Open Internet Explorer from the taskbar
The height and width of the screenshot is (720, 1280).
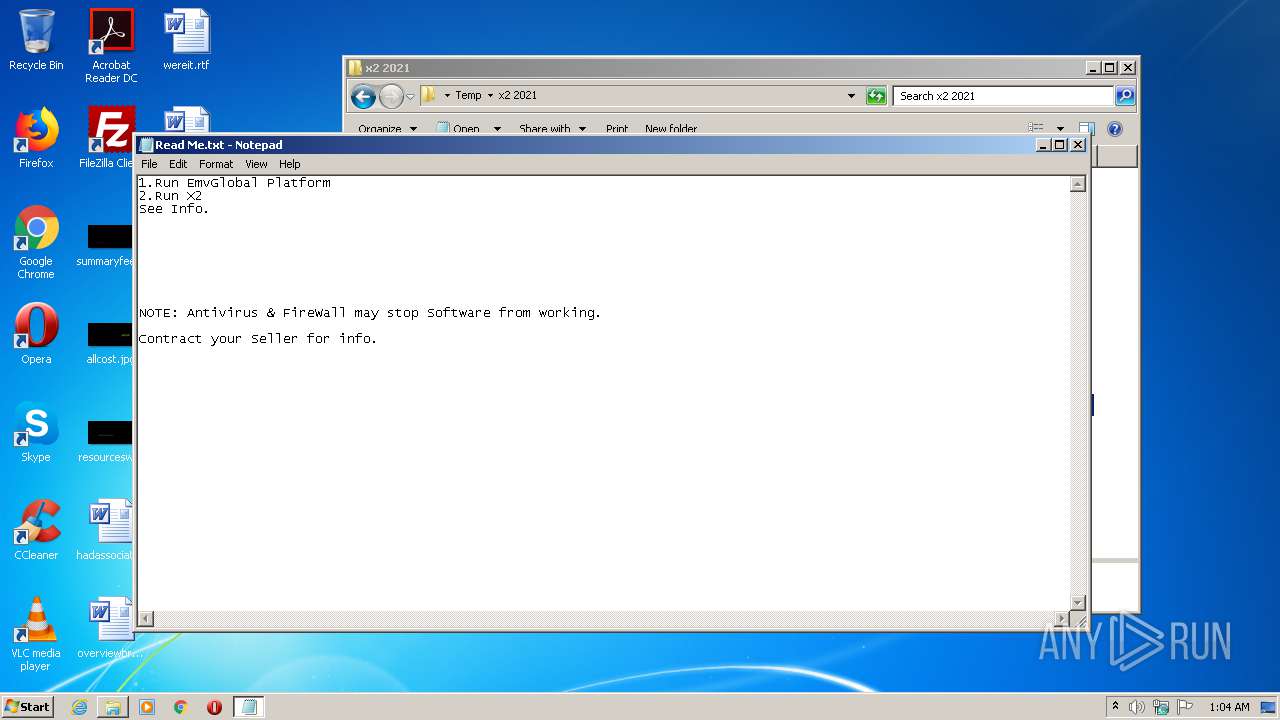coord(79,707)
